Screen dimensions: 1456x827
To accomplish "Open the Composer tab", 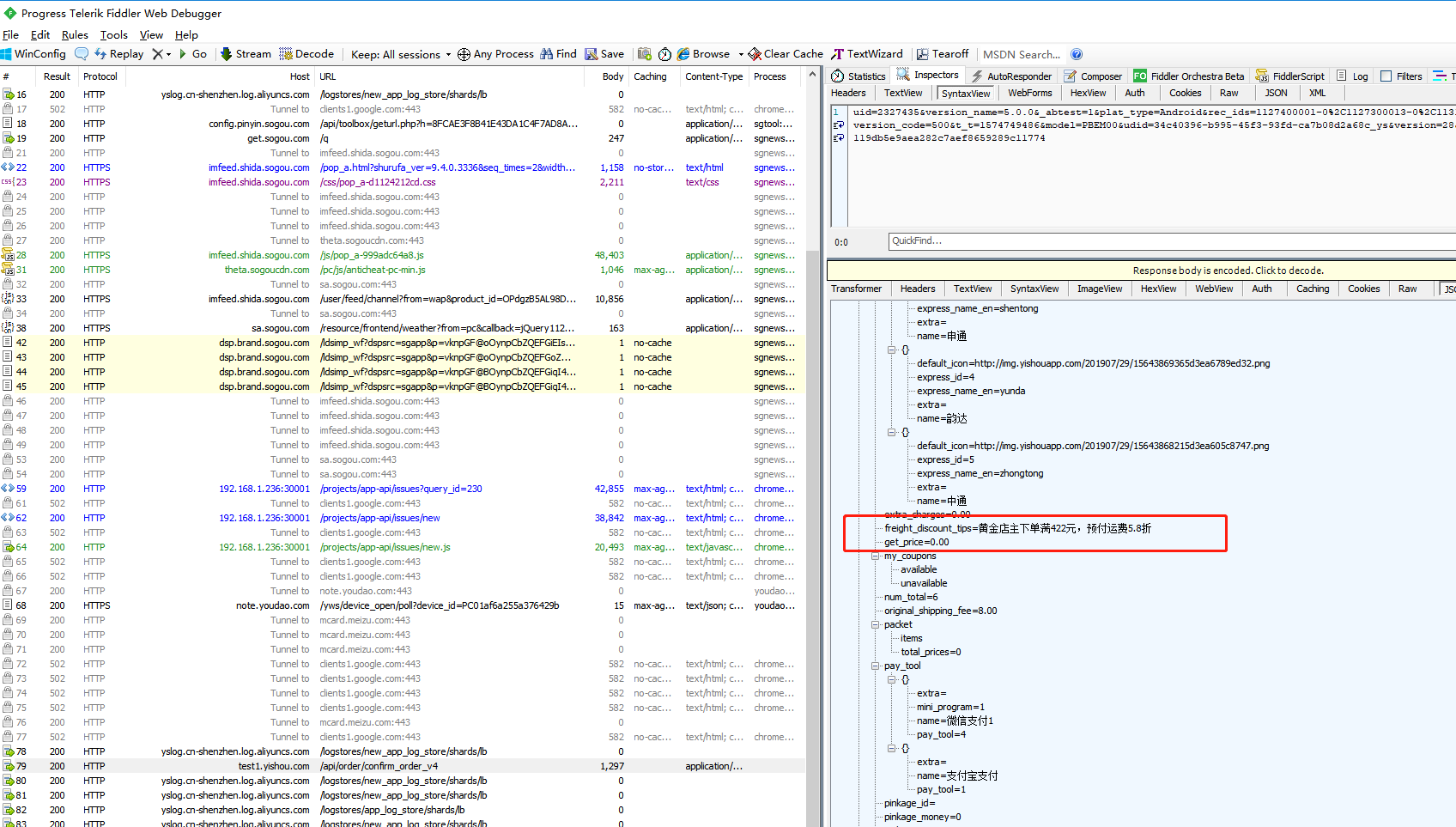I will [1093, 76].
